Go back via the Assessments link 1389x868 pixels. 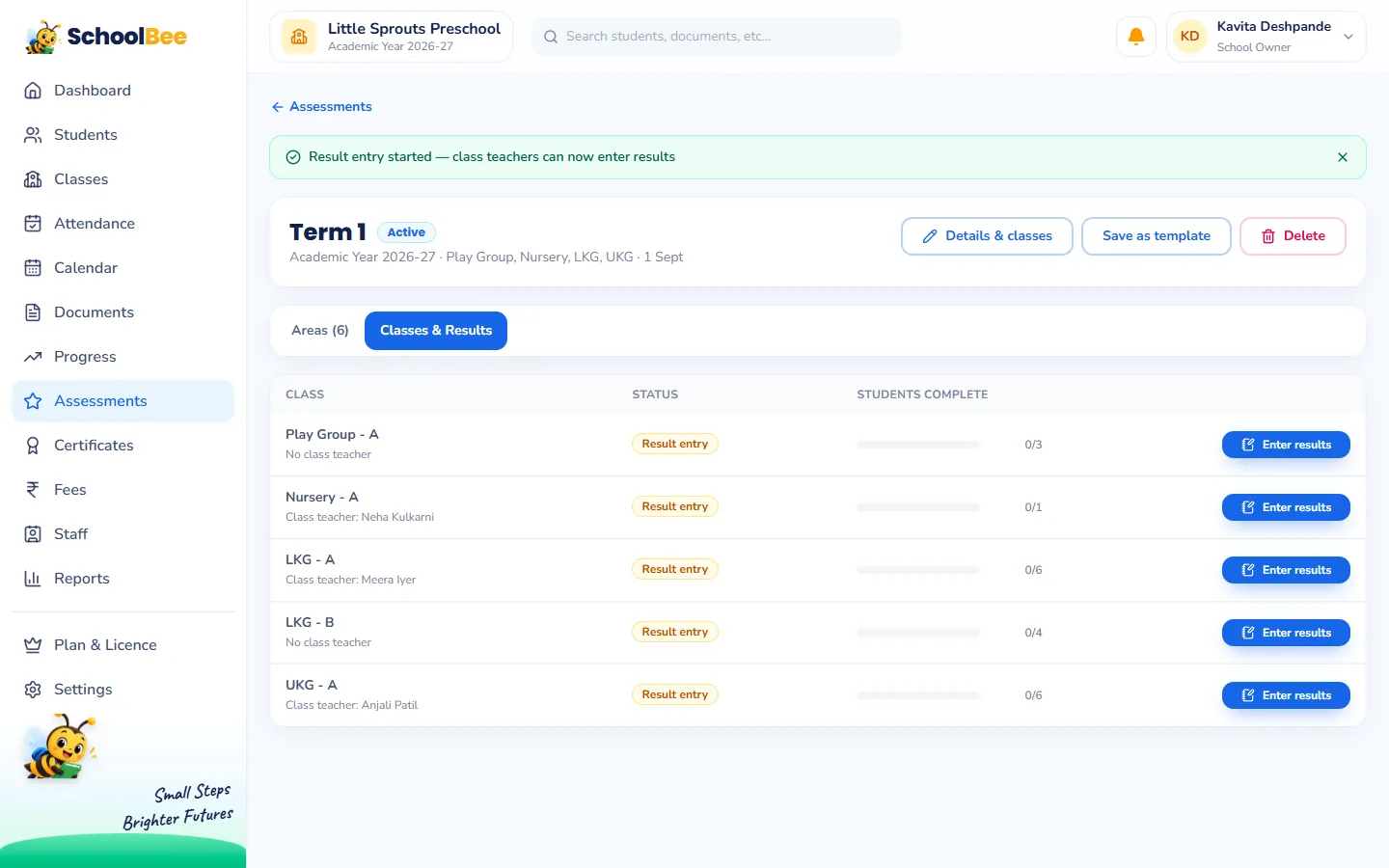pyautogui.click(x=321, y=107)
